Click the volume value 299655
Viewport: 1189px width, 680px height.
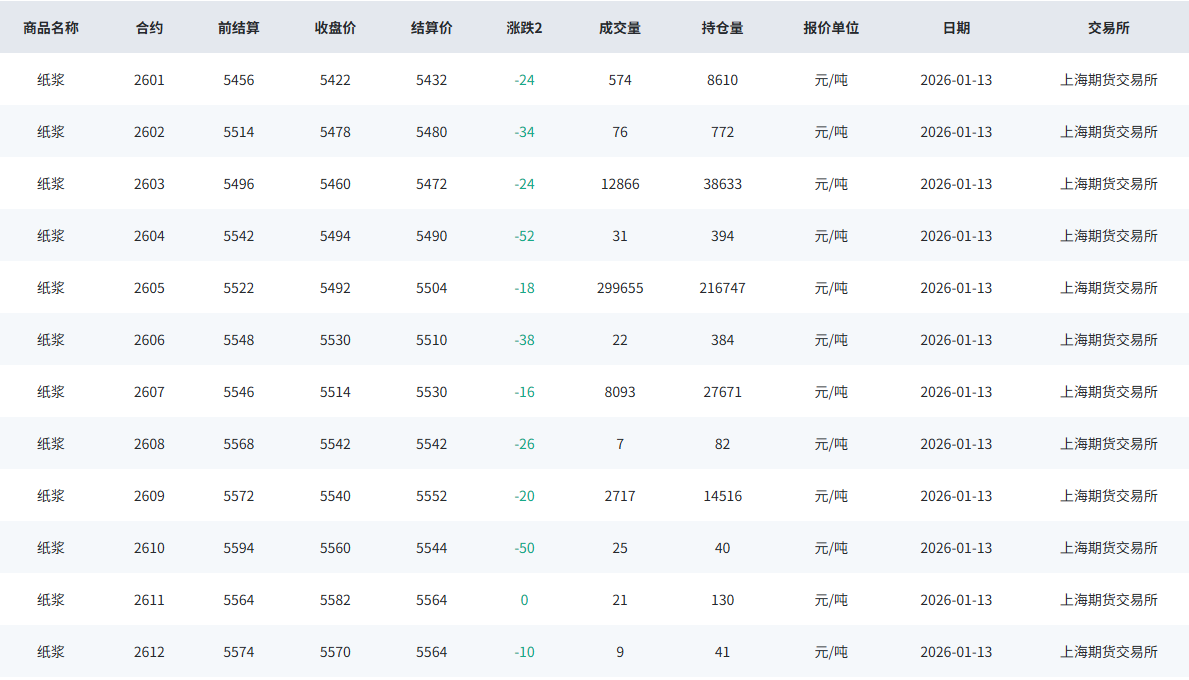(620, 288)
